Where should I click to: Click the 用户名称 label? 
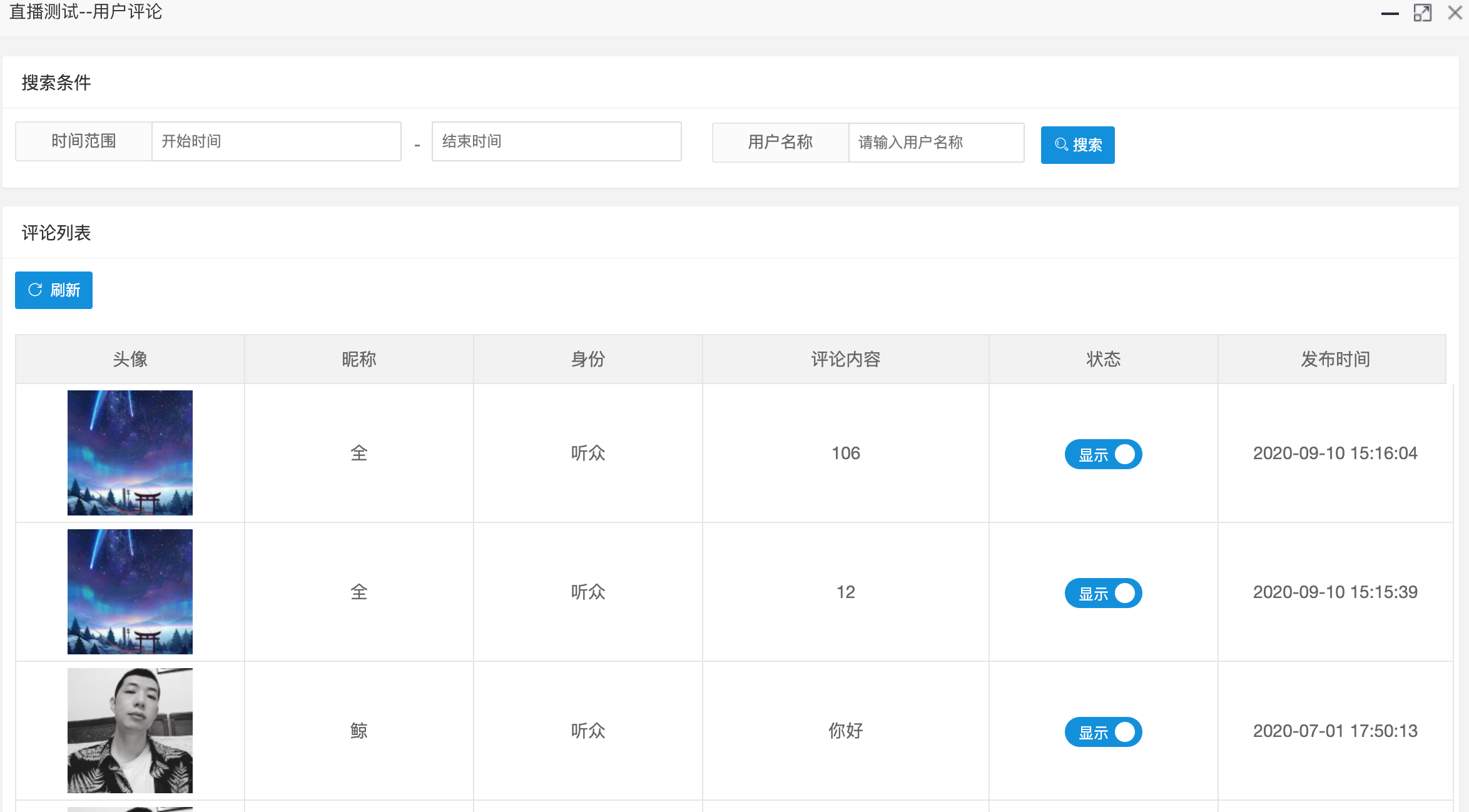pos(780,143)
